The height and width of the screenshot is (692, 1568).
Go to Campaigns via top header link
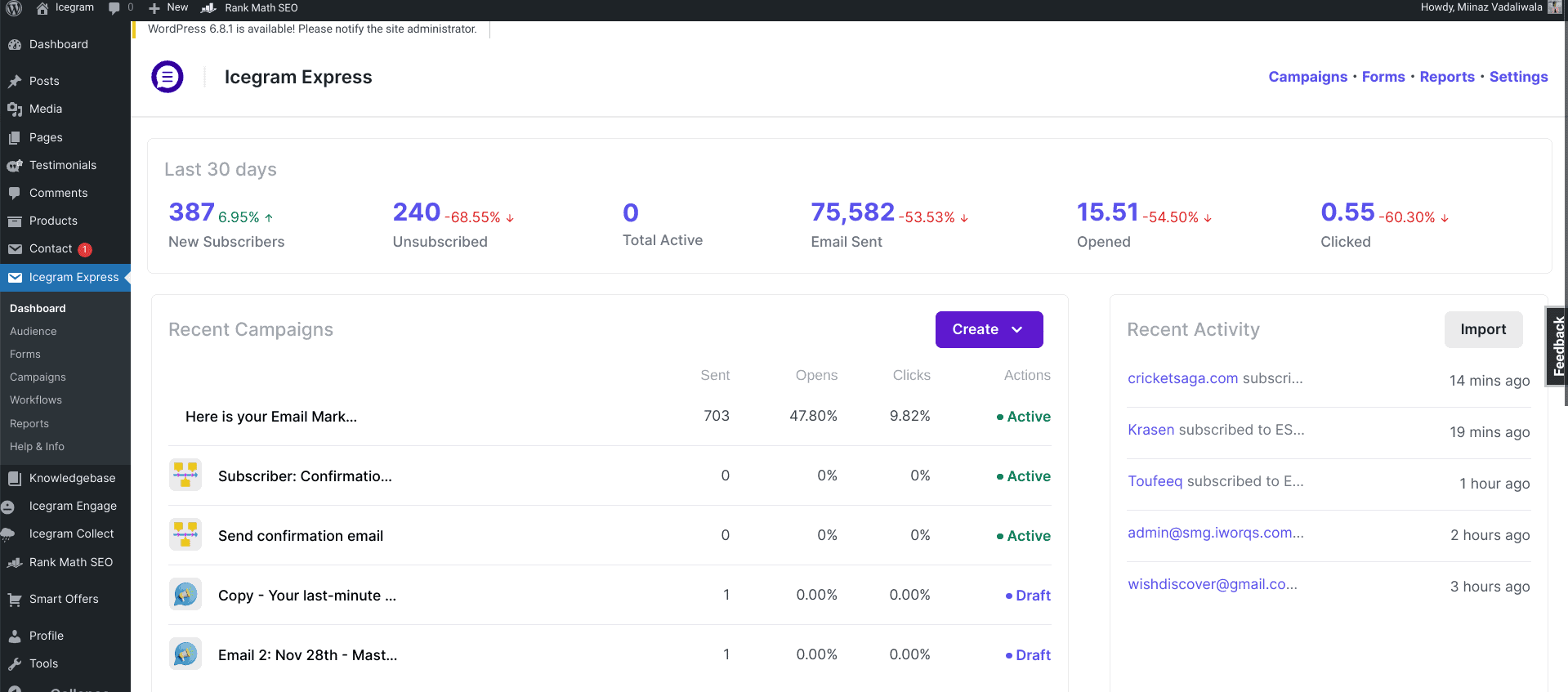(x=1307, y=77)
